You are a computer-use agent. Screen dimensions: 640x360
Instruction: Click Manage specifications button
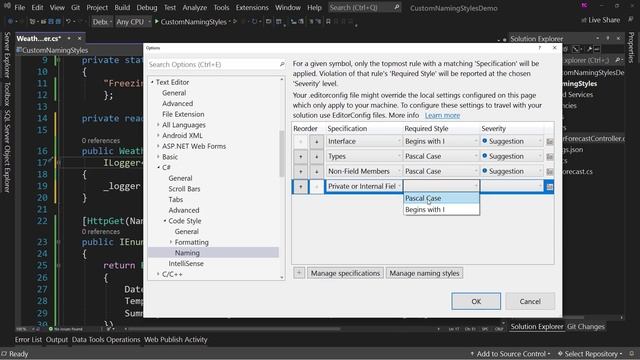pos(345,273)
